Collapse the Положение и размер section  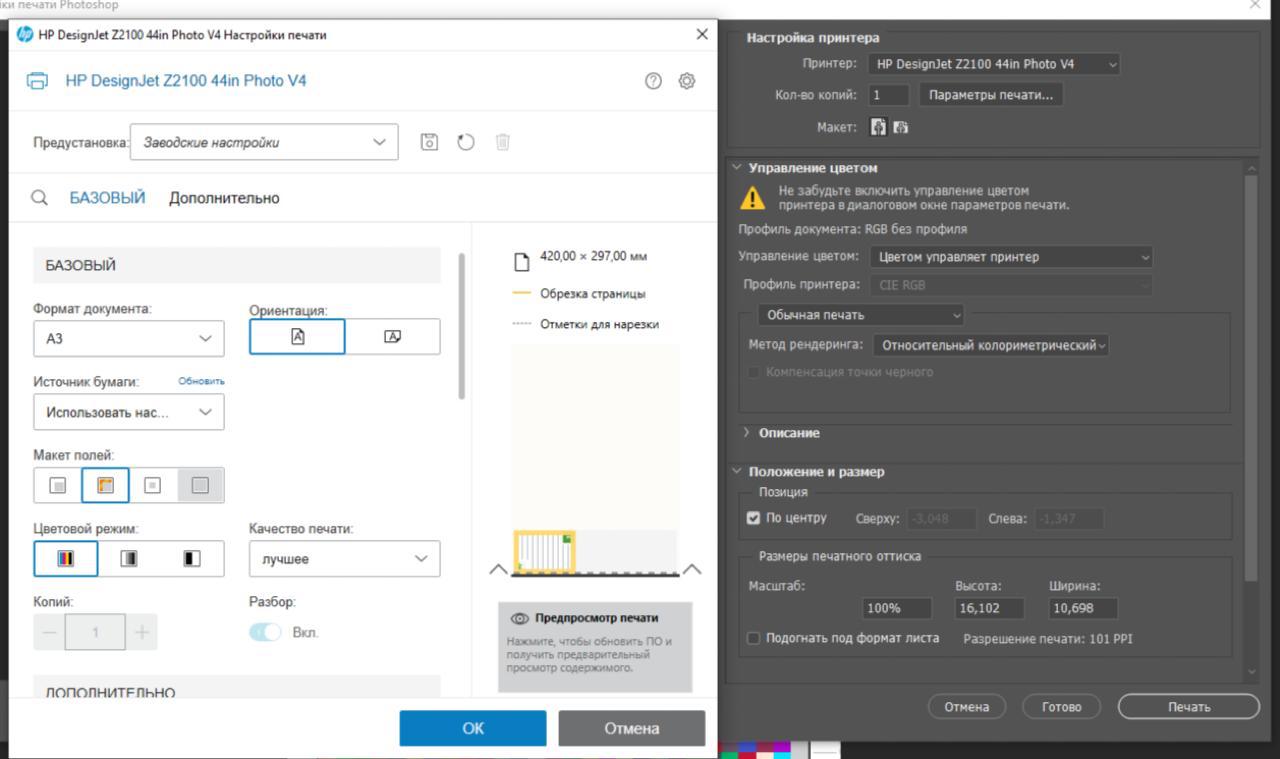click(738, 472)
